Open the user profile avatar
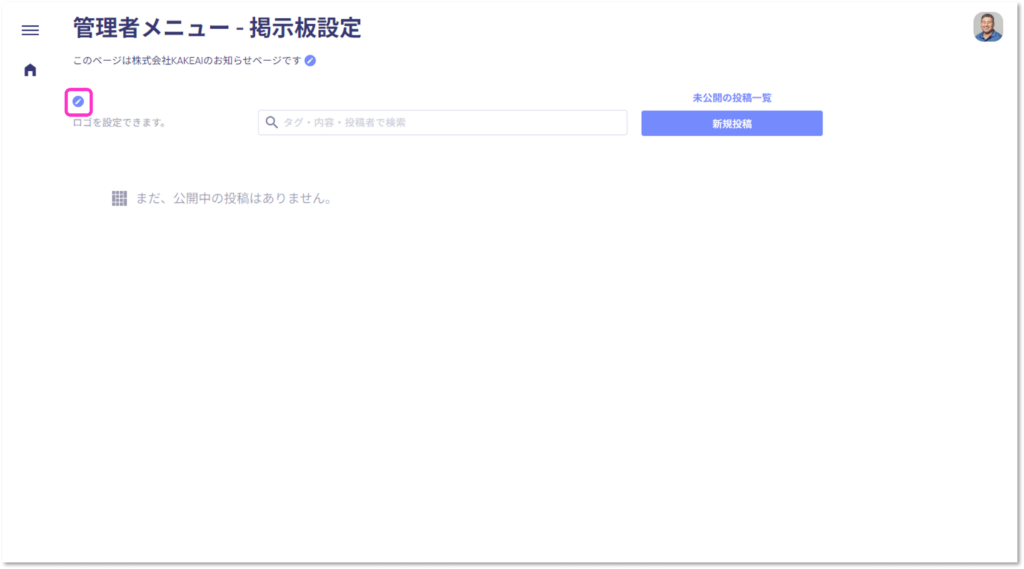1024x569 pixels. tap(988, 27)
